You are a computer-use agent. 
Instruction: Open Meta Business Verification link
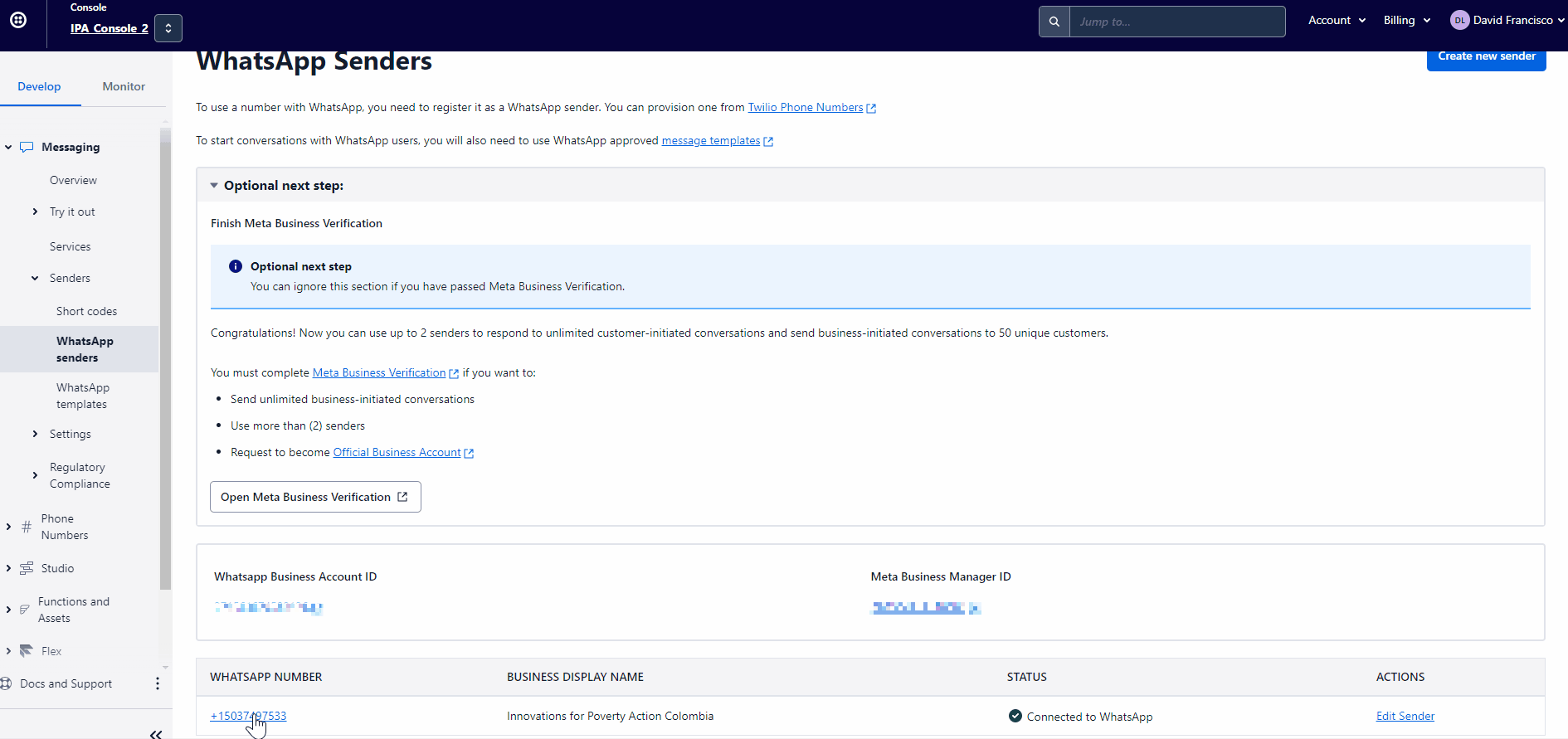(x=379, y=372)
